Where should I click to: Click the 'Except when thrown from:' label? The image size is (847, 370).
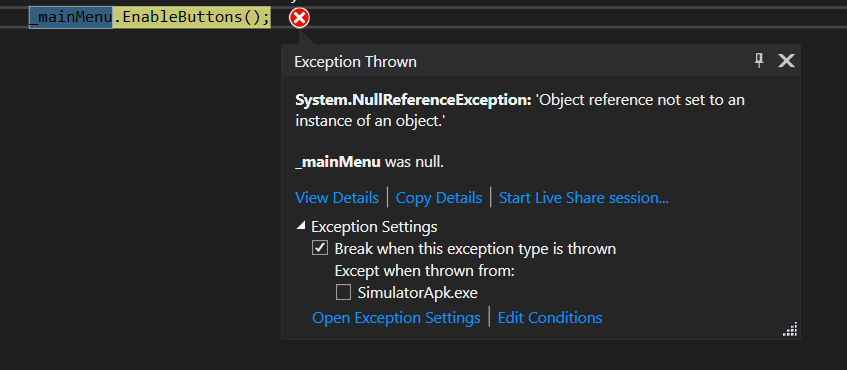(425, 271)
